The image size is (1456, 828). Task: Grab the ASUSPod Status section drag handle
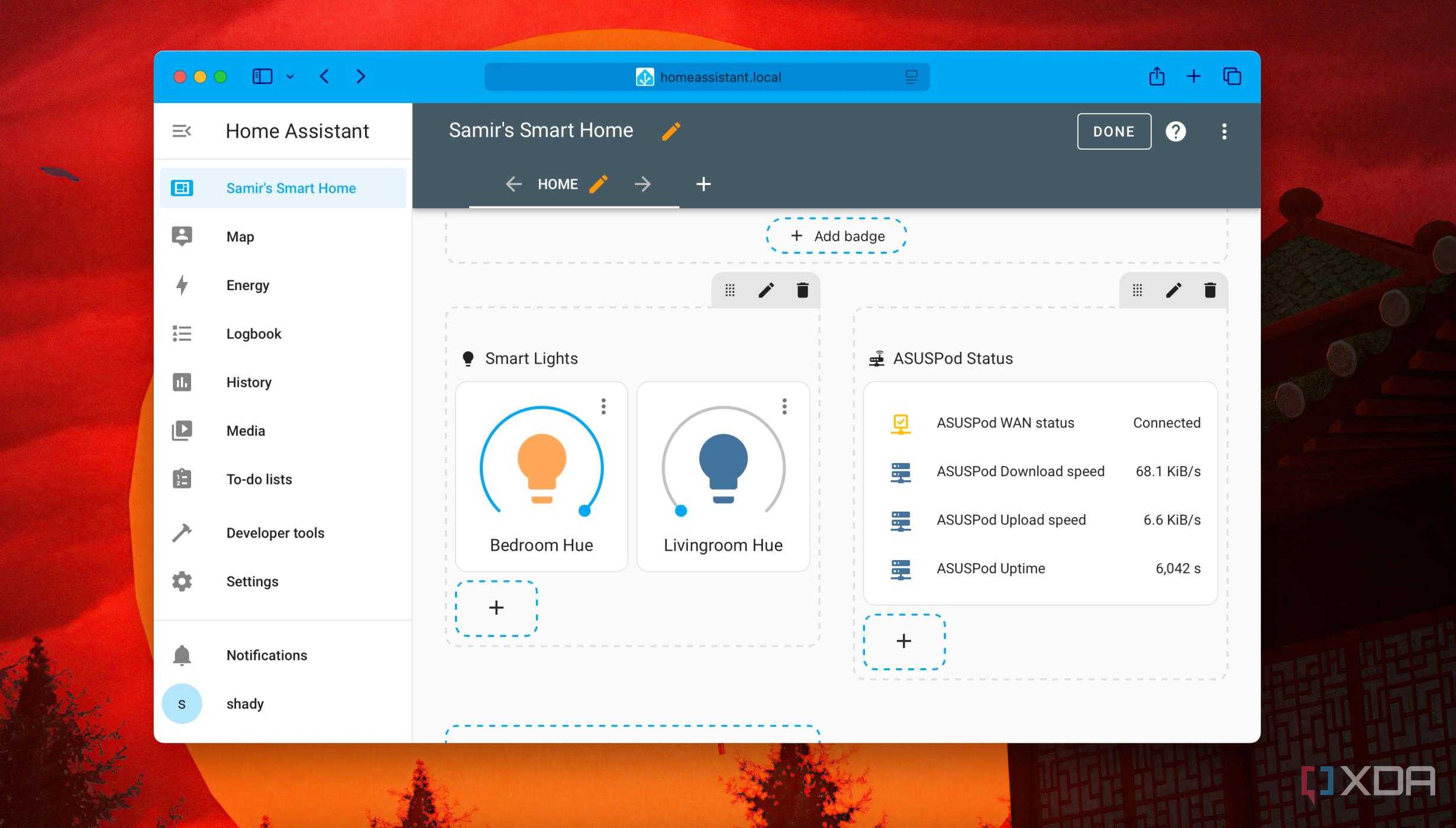(x=1137, y=290)
